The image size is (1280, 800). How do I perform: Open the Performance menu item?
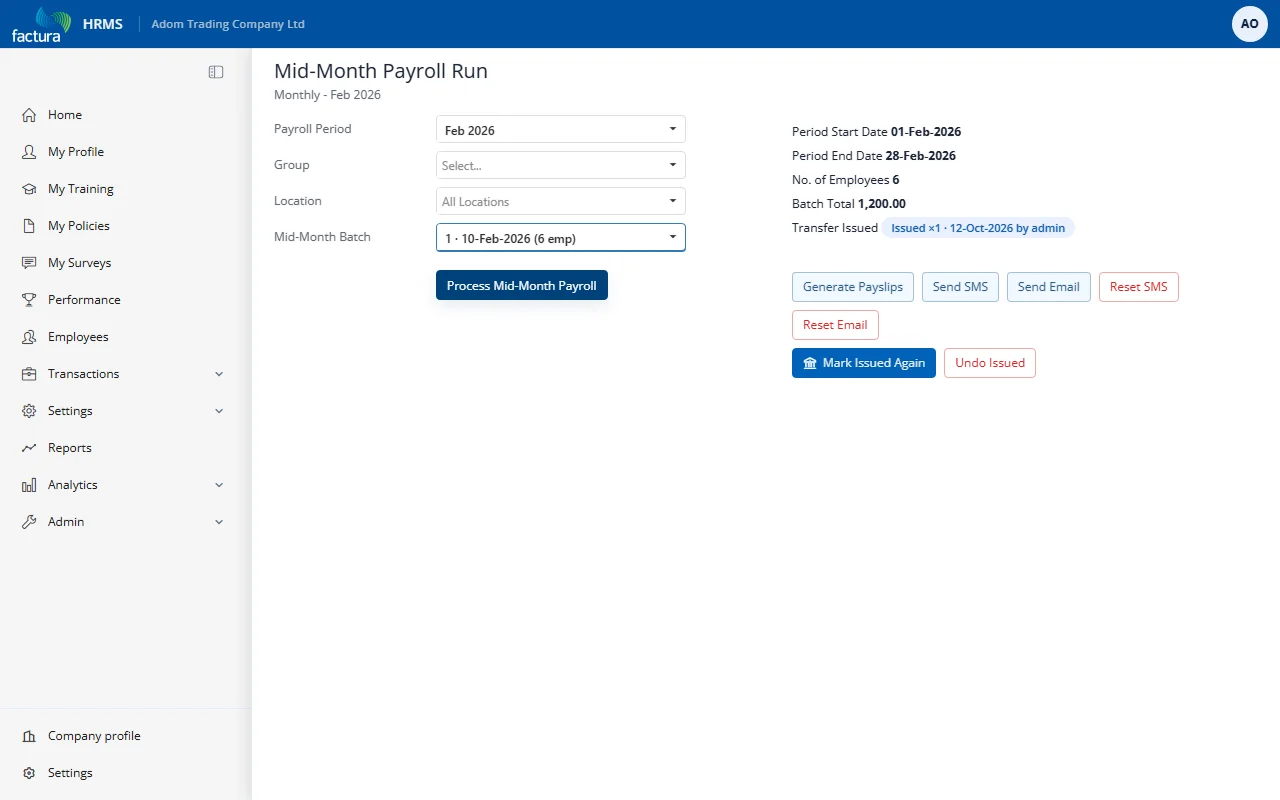coord(84,300)
